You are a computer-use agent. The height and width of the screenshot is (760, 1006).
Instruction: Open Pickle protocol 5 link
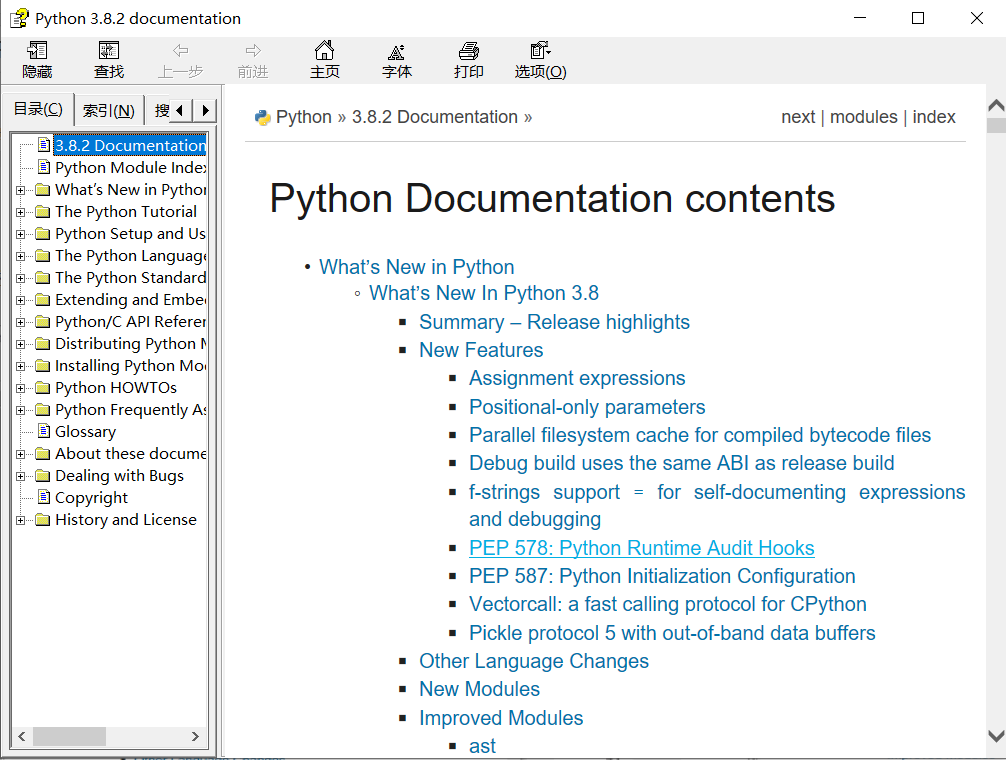[672, 633]
